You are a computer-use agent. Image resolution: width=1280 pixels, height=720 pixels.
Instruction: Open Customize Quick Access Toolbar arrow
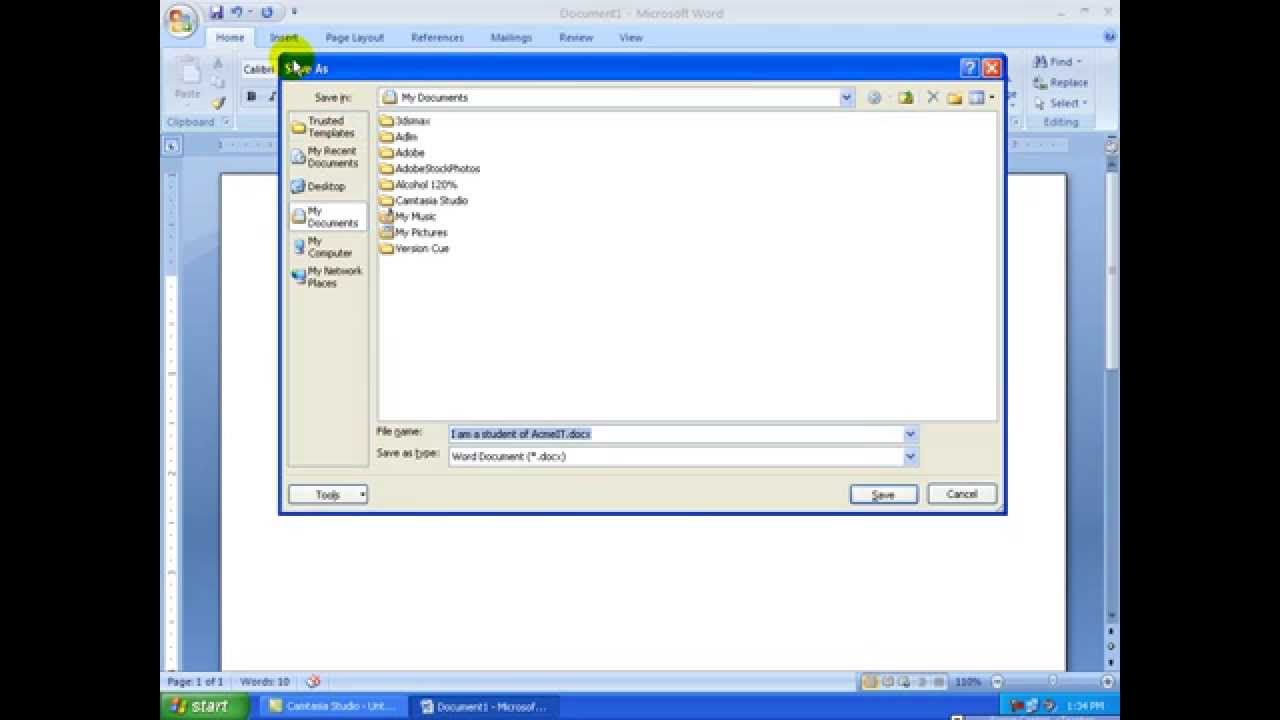(294, 13)
